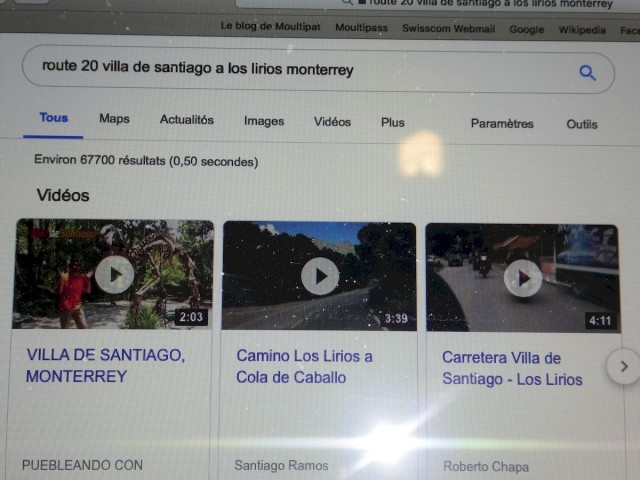Open the Wikipedia bookmark
The height and width of the screenshot is (480, 640).
(582, 30)
